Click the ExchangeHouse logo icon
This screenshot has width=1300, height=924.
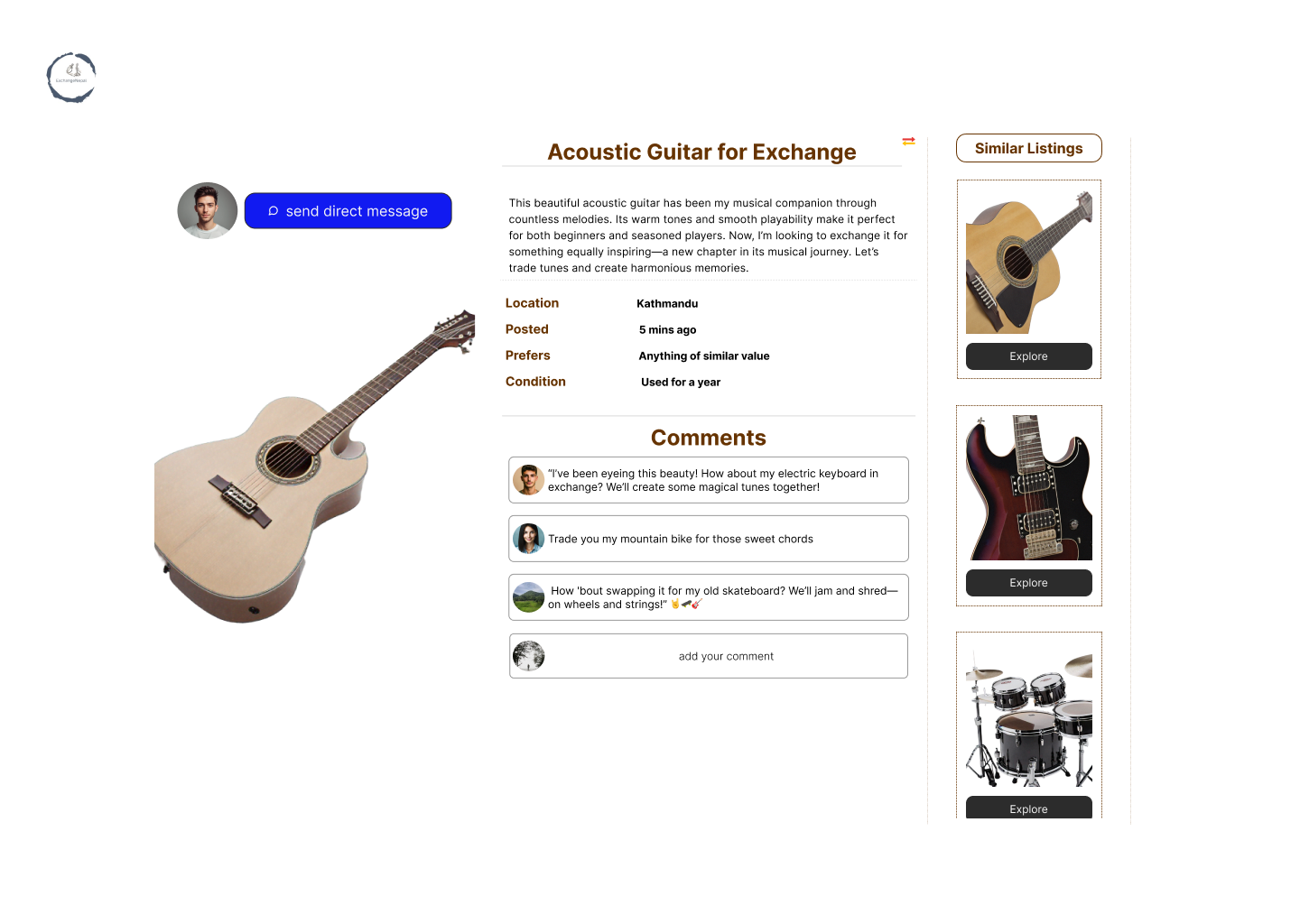click(x=71, y=78)
